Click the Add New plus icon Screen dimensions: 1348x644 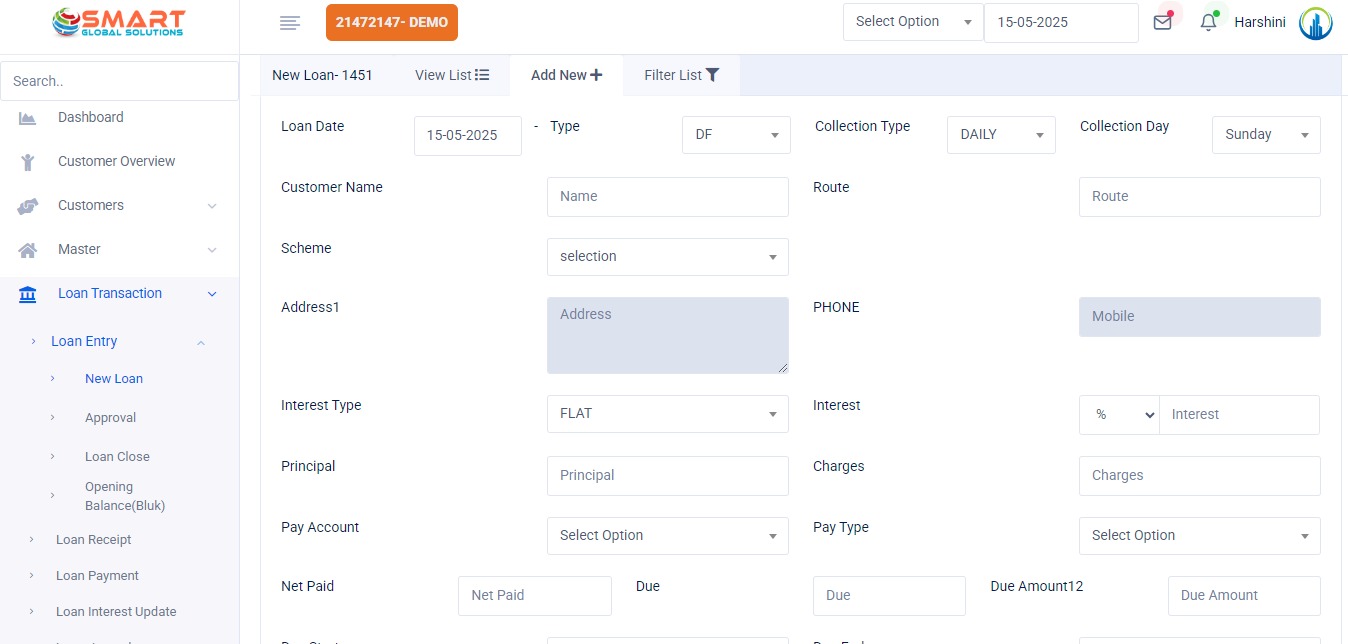point(596,75)
